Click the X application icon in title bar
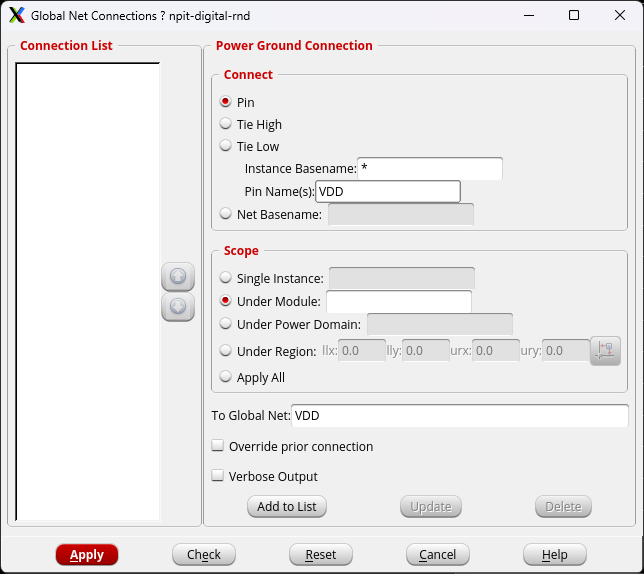 (16, 16)
